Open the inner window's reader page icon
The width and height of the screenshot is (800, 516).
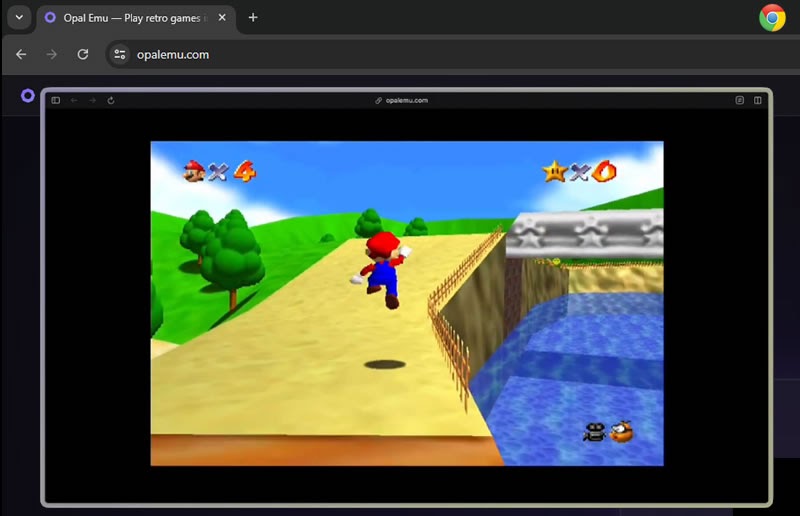pyautogui.click(x=739, y=101)
